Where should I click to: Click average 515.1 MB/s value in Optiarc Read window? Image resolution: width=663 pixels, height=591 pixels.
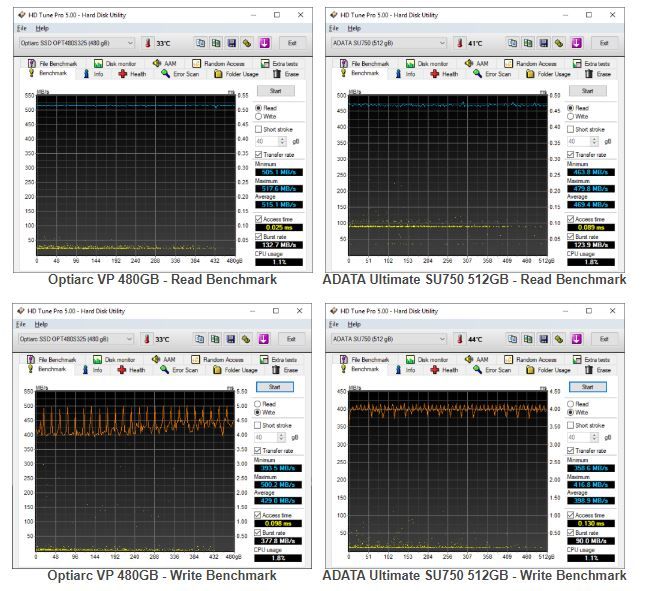[279, 205]
